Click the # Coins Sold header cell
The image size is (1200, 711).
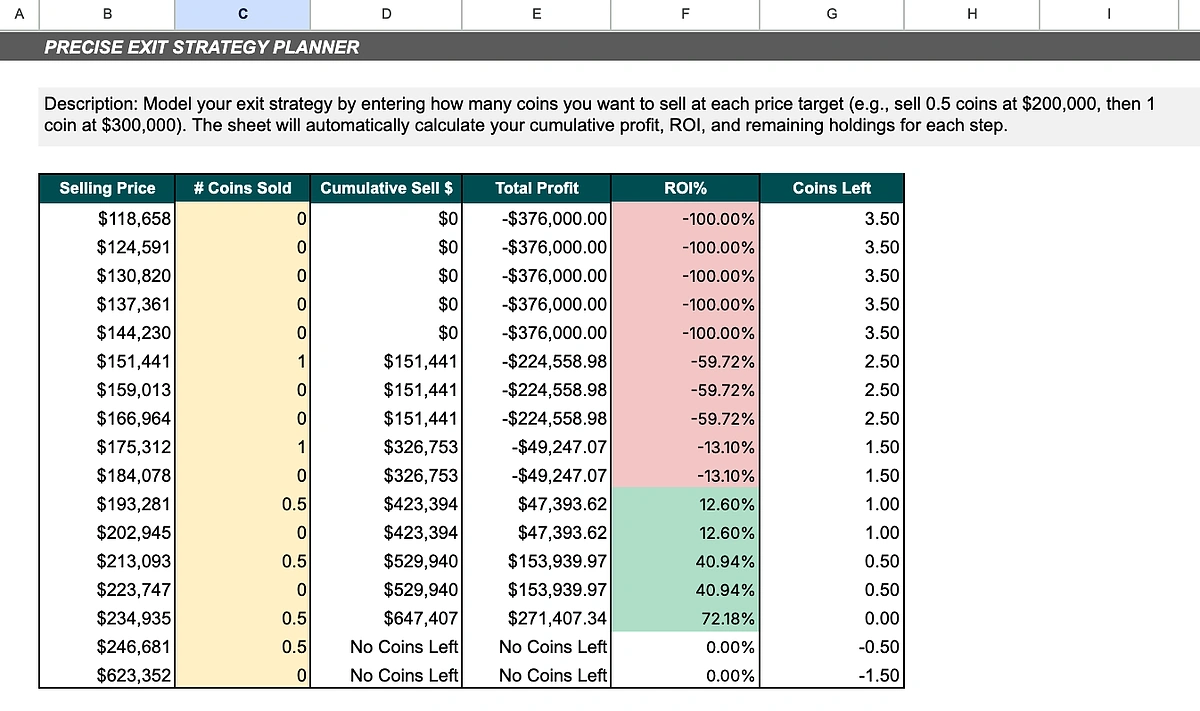[241, 188]
